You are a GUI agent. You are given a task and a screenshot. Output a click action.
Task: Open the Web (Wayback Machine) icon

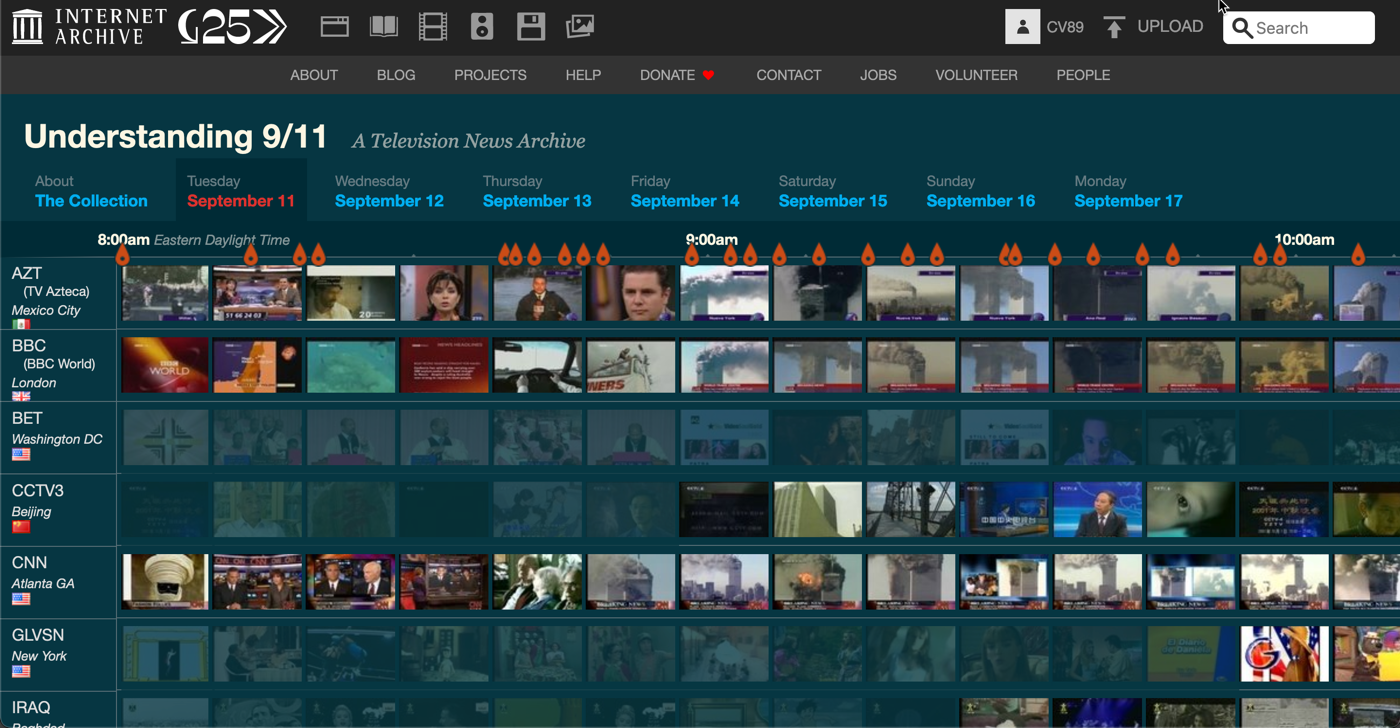334,27
